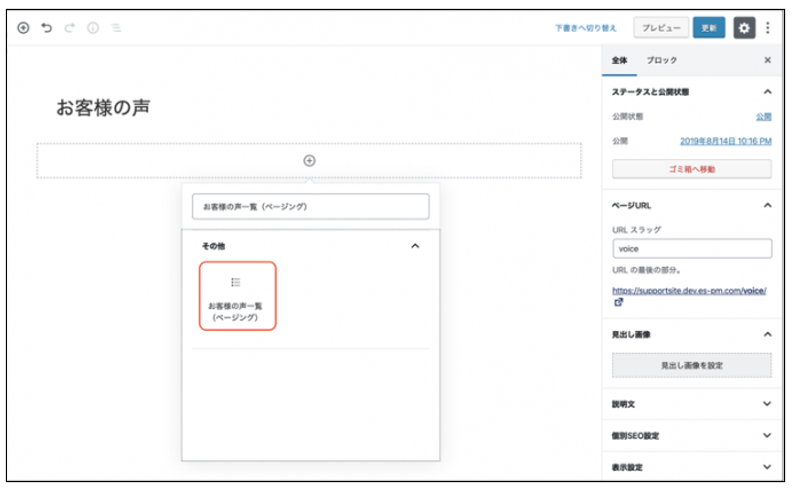Click the 更新 button

[709, 28]
